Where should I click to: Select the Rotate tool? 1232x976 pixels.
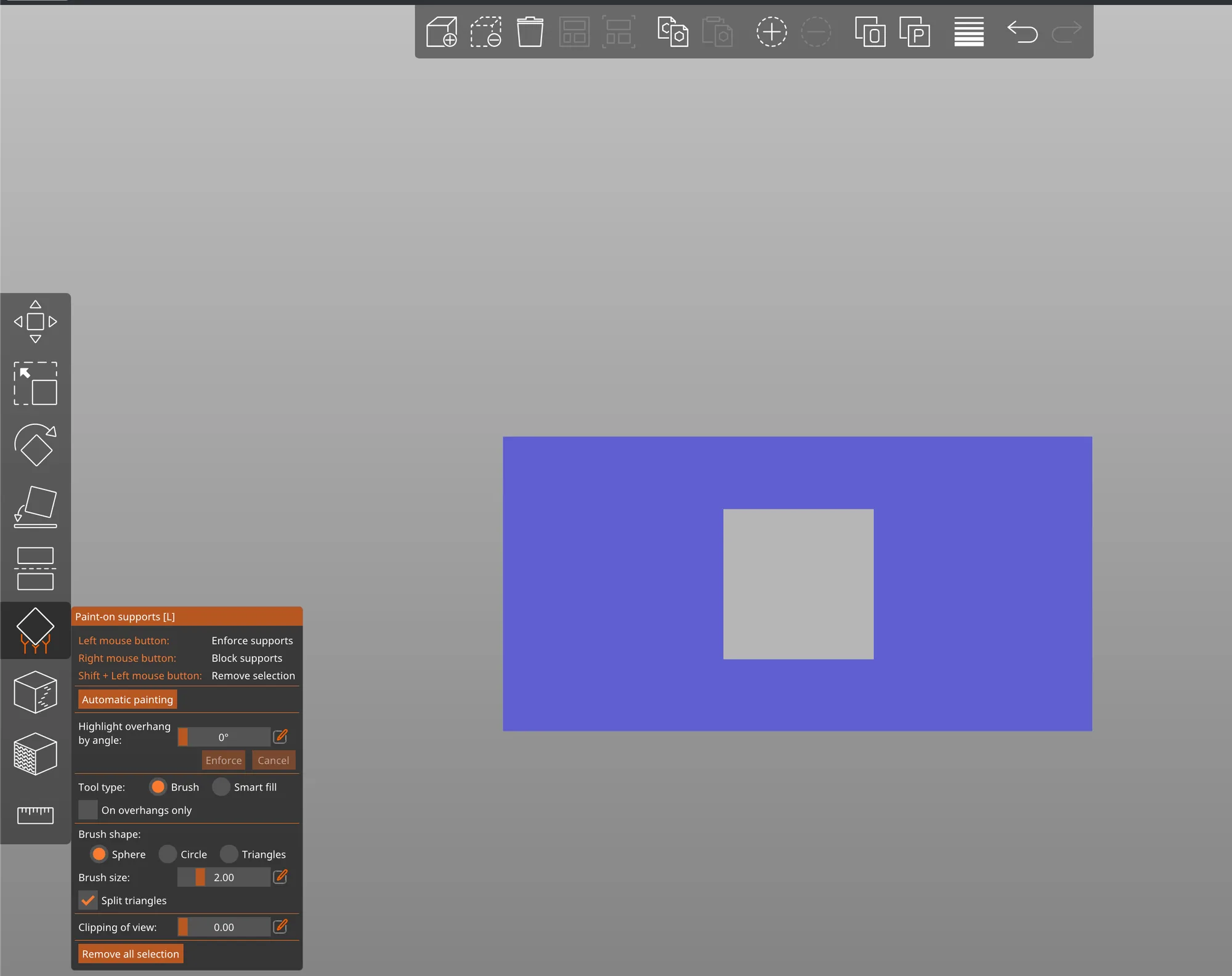click(36, 445)
